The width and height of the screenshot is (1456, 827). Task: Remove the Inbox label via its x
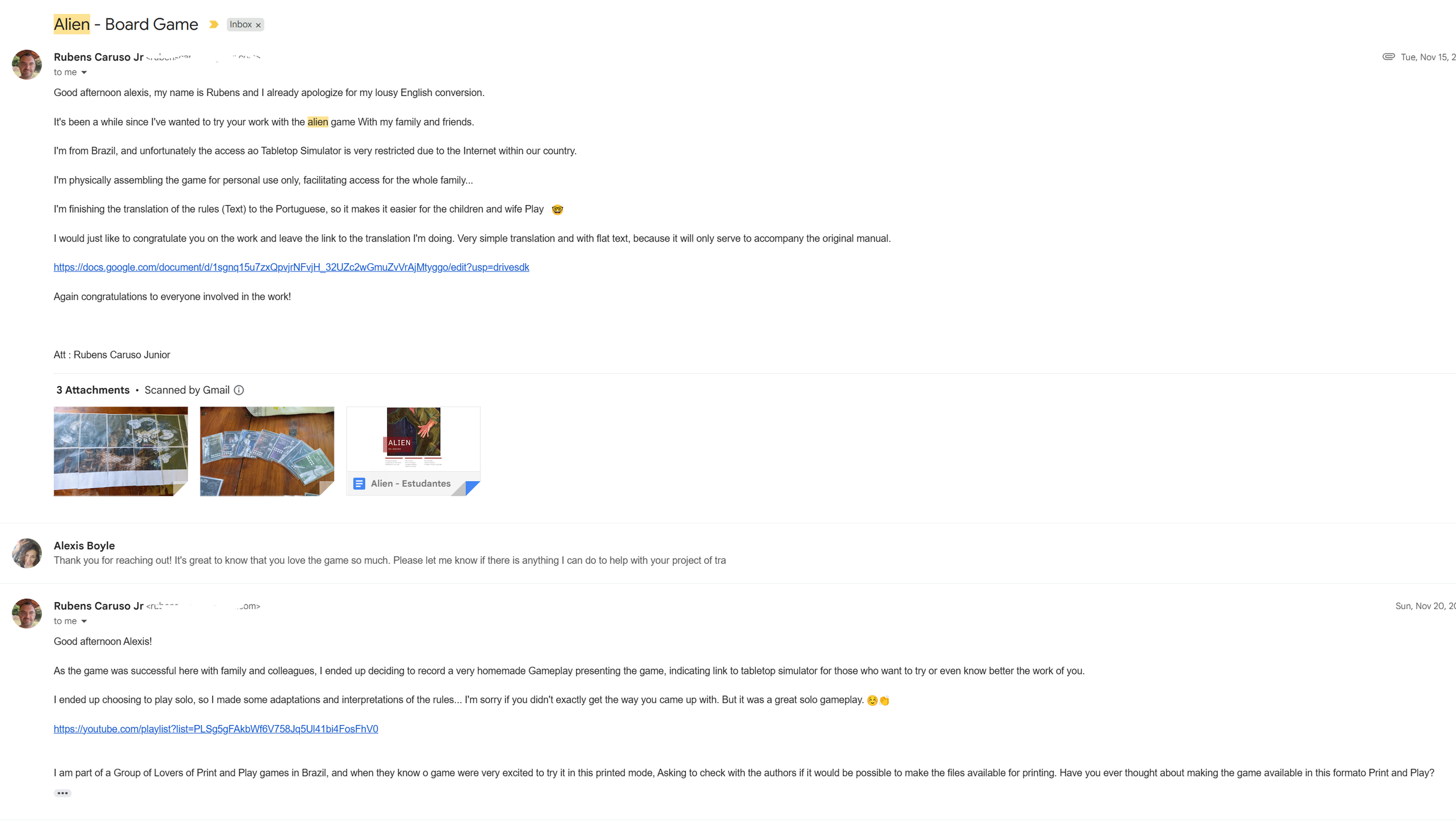258,25
